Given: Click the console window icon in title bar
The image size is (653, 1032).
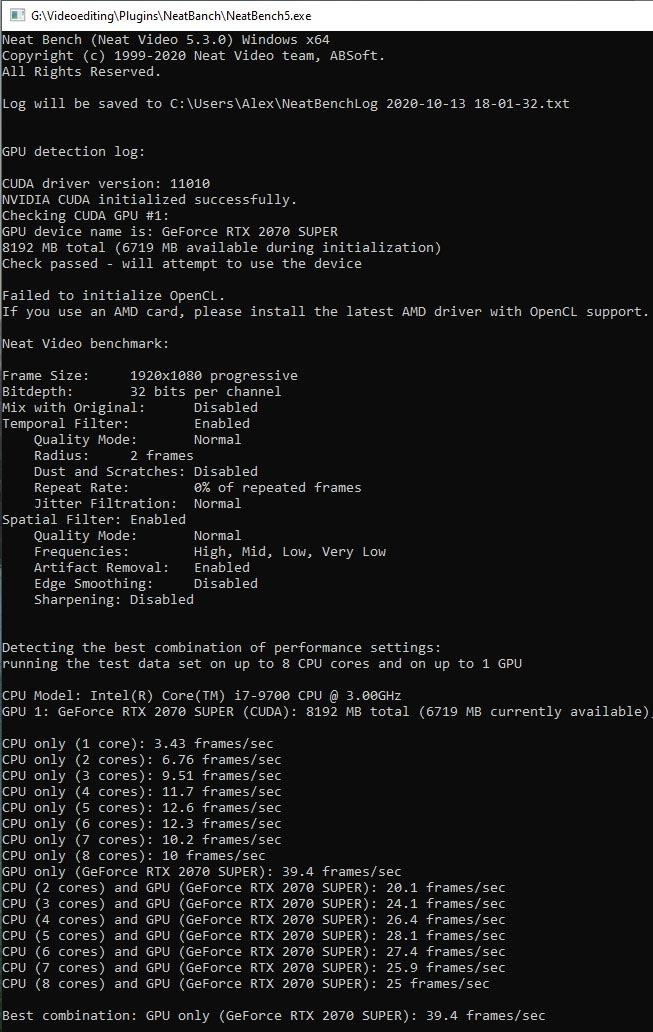Looking at the screenshot, I should (18, 14).
